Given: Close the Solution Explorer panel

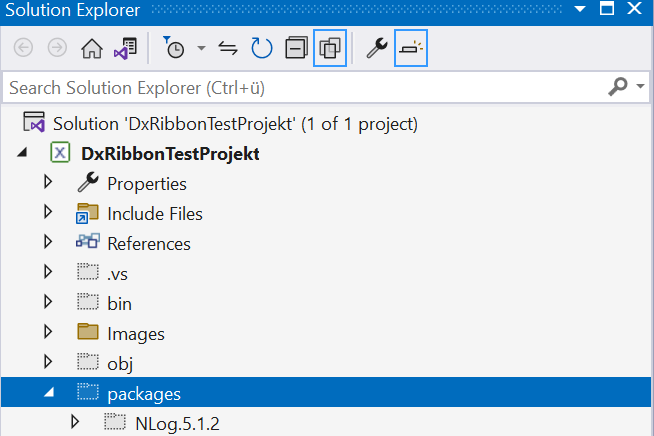Looking at the screenshot, I should tap(634, 9).
